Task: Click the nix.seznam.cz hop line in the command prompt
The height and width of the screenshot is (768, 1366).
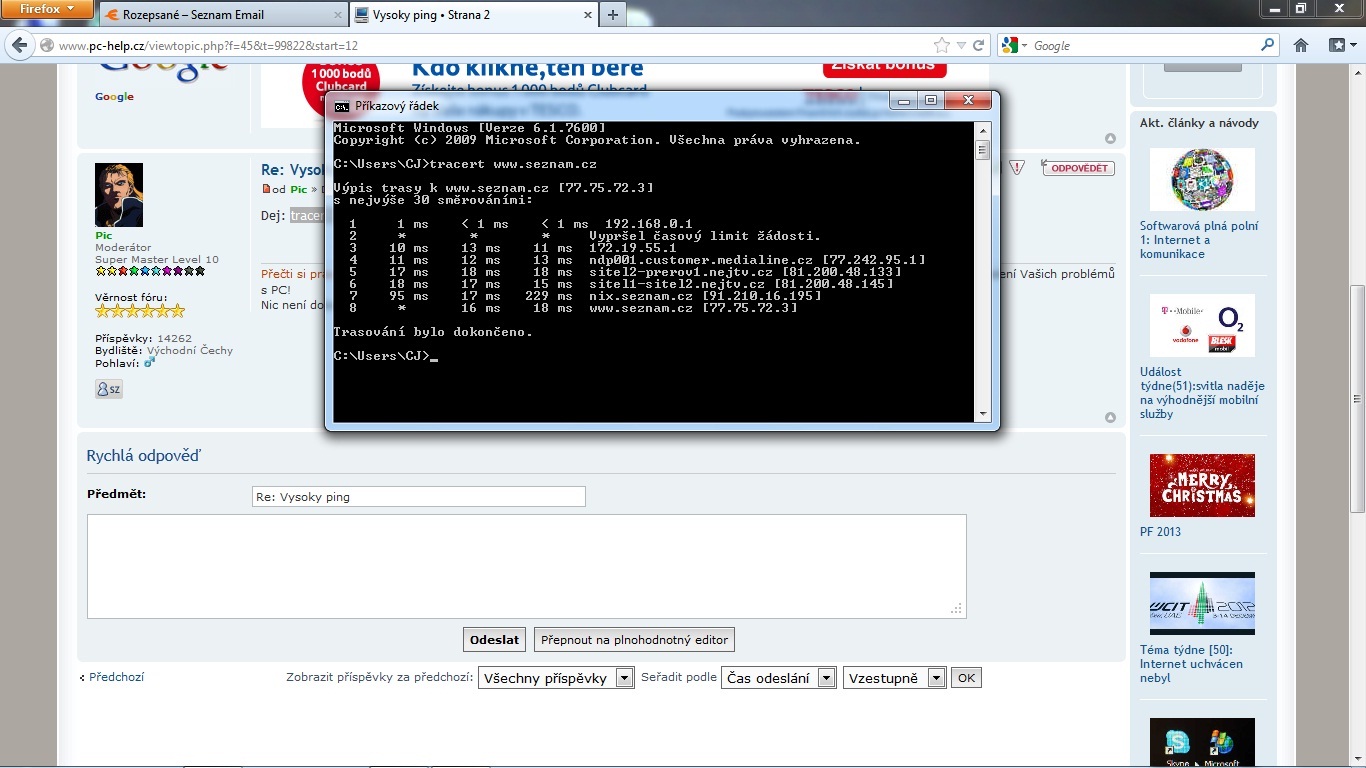Action: pos(586,296)
